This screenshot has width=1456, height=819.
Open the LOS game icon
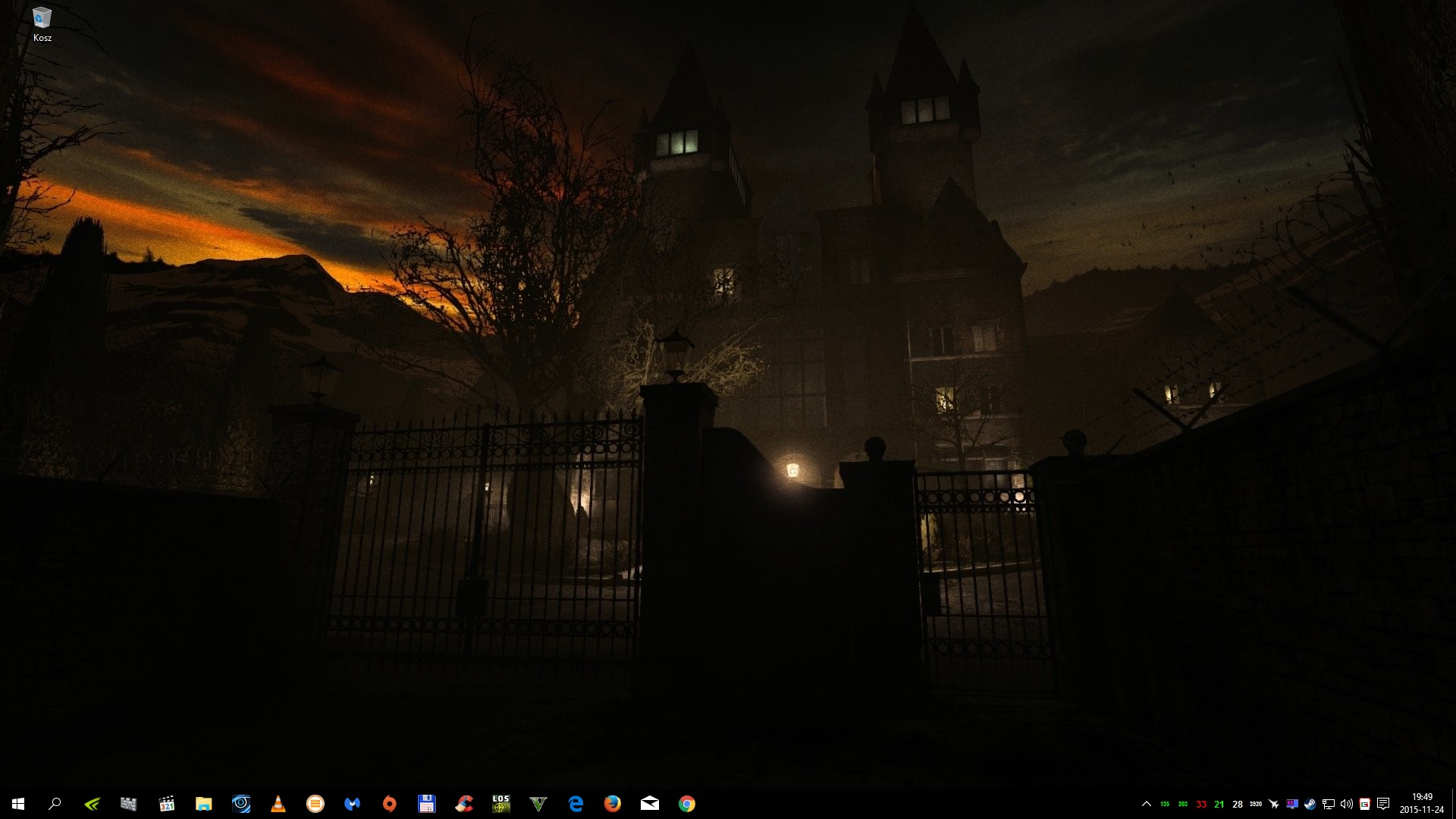pos(501,804)
